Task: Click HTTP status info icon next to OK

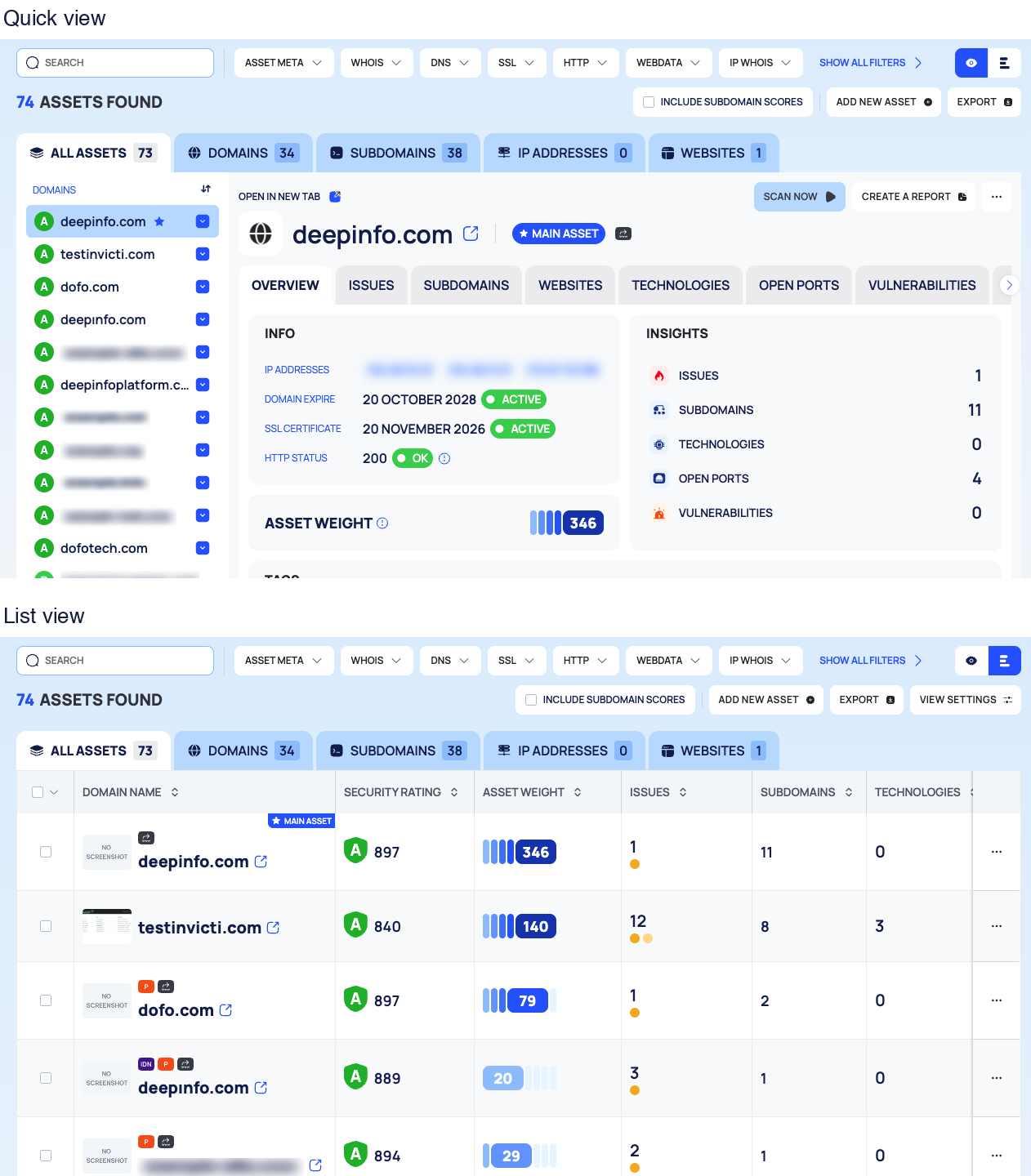Action: [x=444, y=458]
